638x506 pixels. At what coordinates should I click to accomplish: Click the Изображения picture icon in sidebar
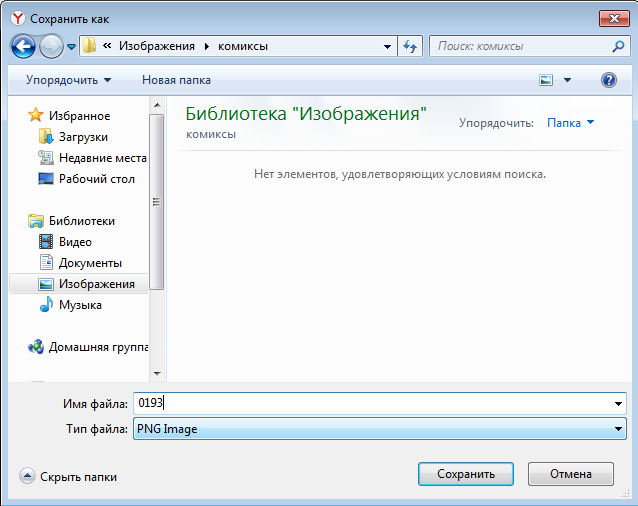[46, 284]
